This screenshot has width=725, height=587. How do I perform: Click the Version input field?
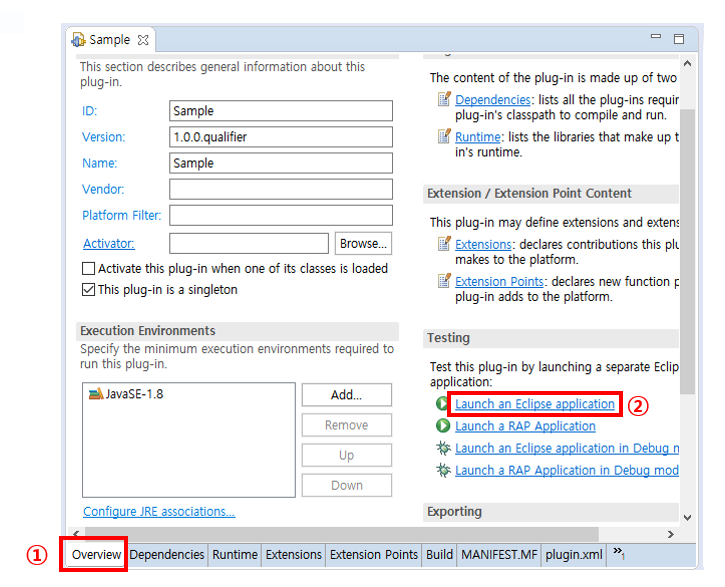pos(281,137)
